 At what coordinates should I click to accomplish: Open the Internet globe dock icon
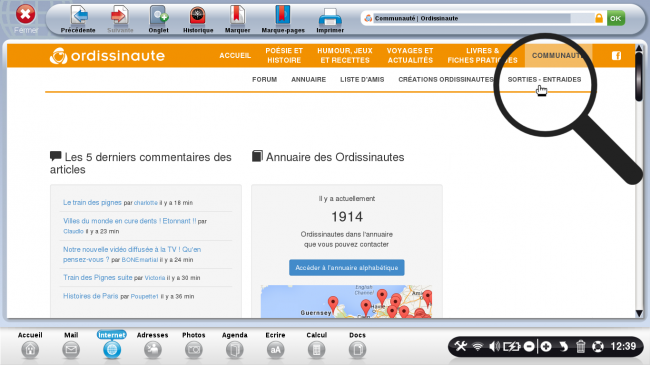112,350
